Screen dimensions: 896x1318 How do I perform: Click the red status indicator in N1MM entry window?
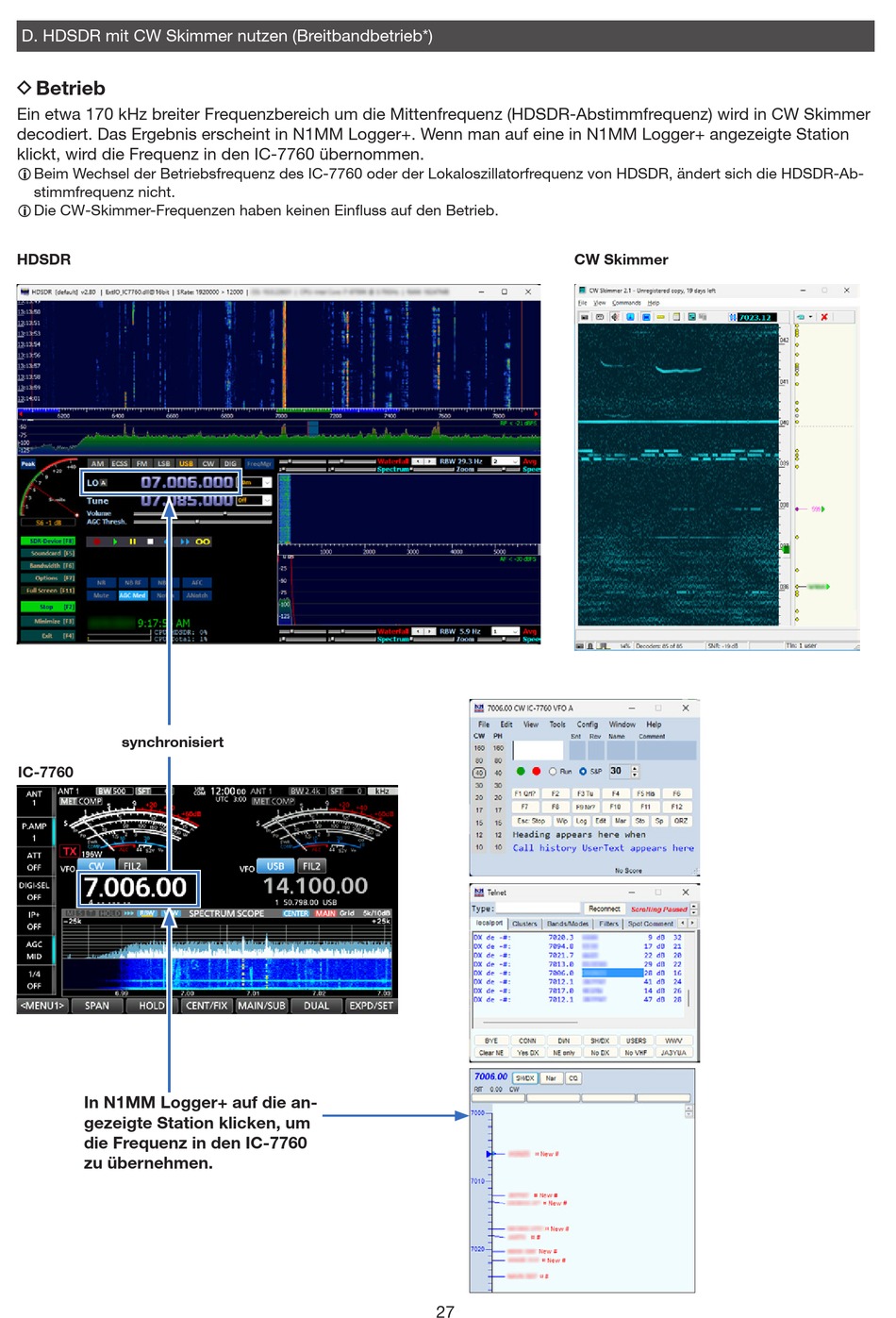click(536, 771)
